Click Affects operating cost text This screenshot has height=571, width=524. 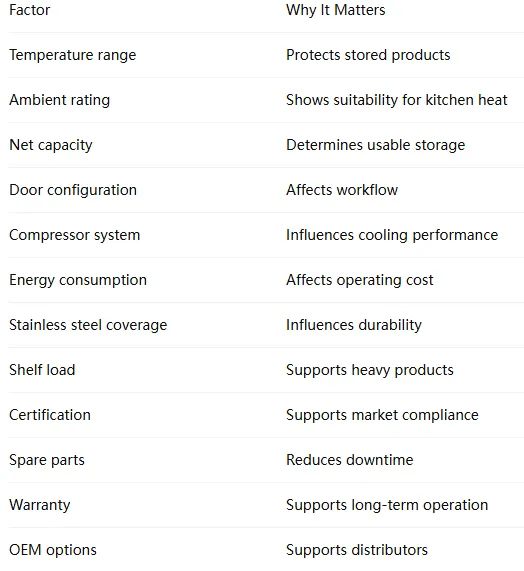click(x=359, y=280)
